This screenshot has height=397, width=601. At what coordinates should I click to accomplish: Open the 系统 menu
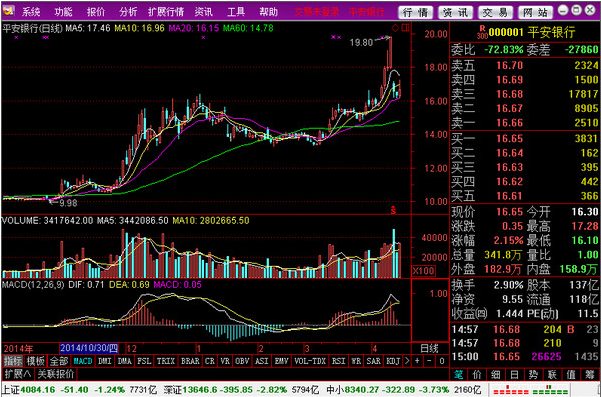[x=31, y=12]
